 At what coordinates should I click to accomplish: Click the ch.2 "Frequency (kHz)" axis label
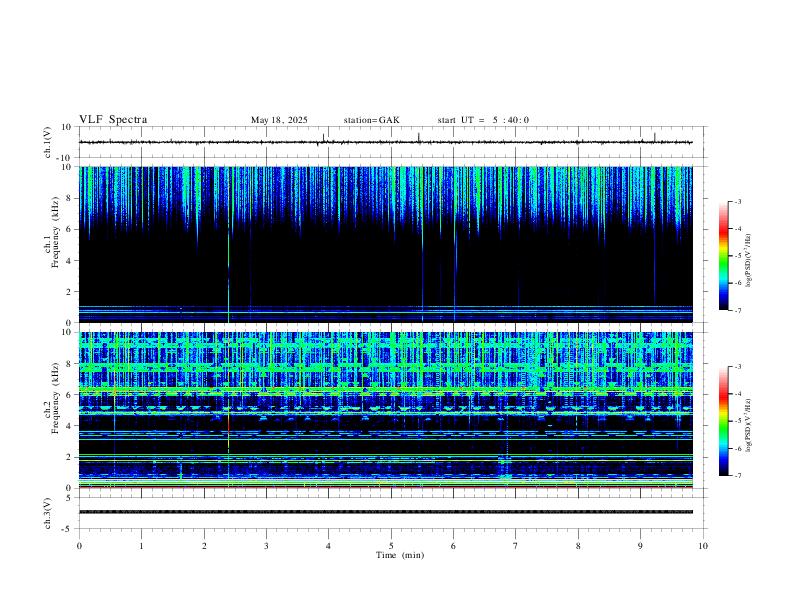pyautogui.click(x=56, y=398)
